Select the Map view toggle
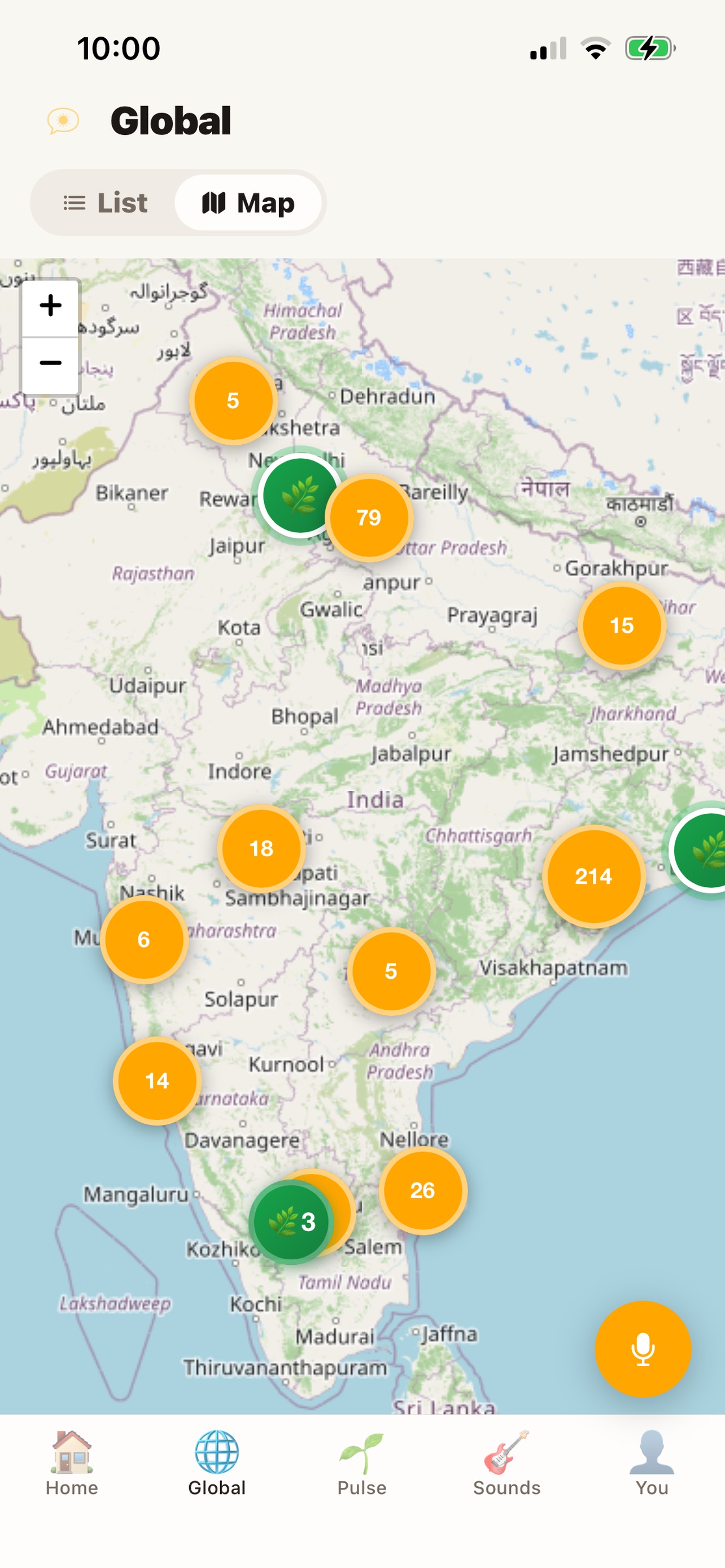 (248, 203)
